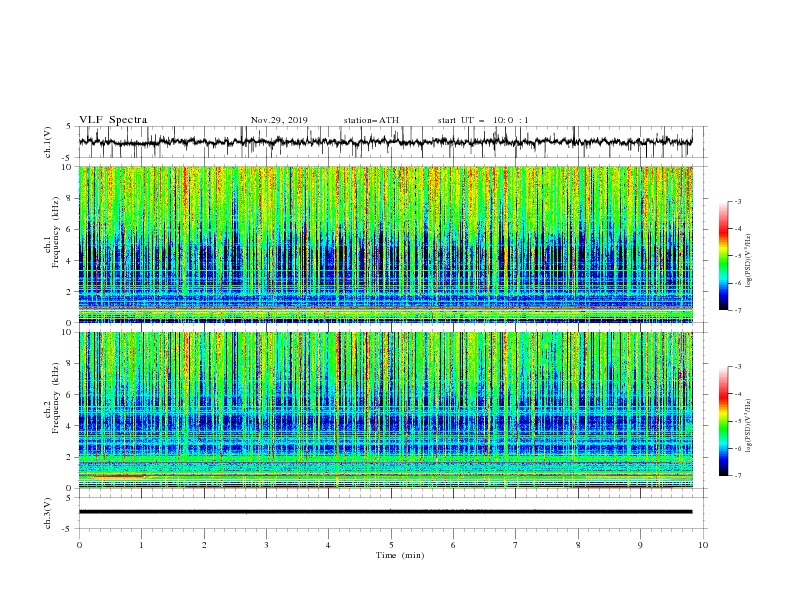Select the "ch.1 Frequency (kHz)" axis label

(x=52, y=232)
